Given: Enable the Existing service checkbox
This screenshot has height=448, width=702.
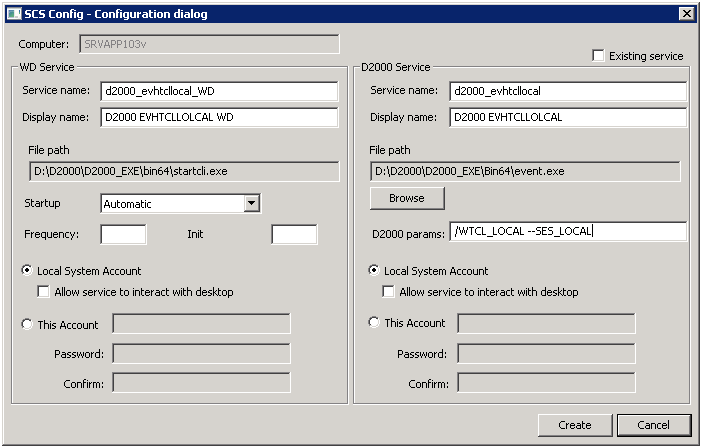Looking at the screenshot, I should [599, 56].
